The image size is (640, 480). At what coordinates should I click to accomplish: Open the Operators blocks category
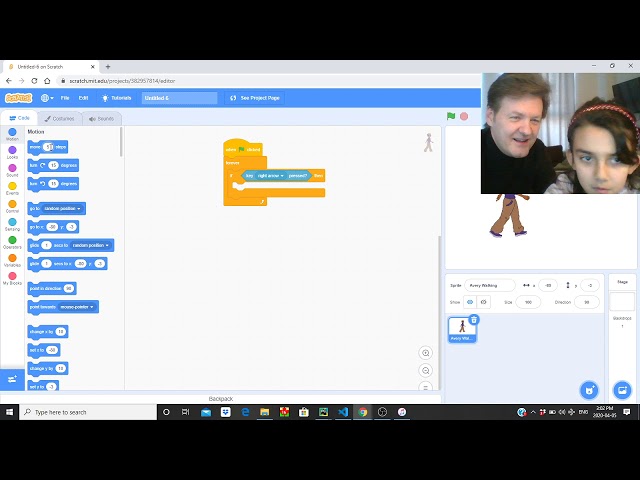click(12, 242)
